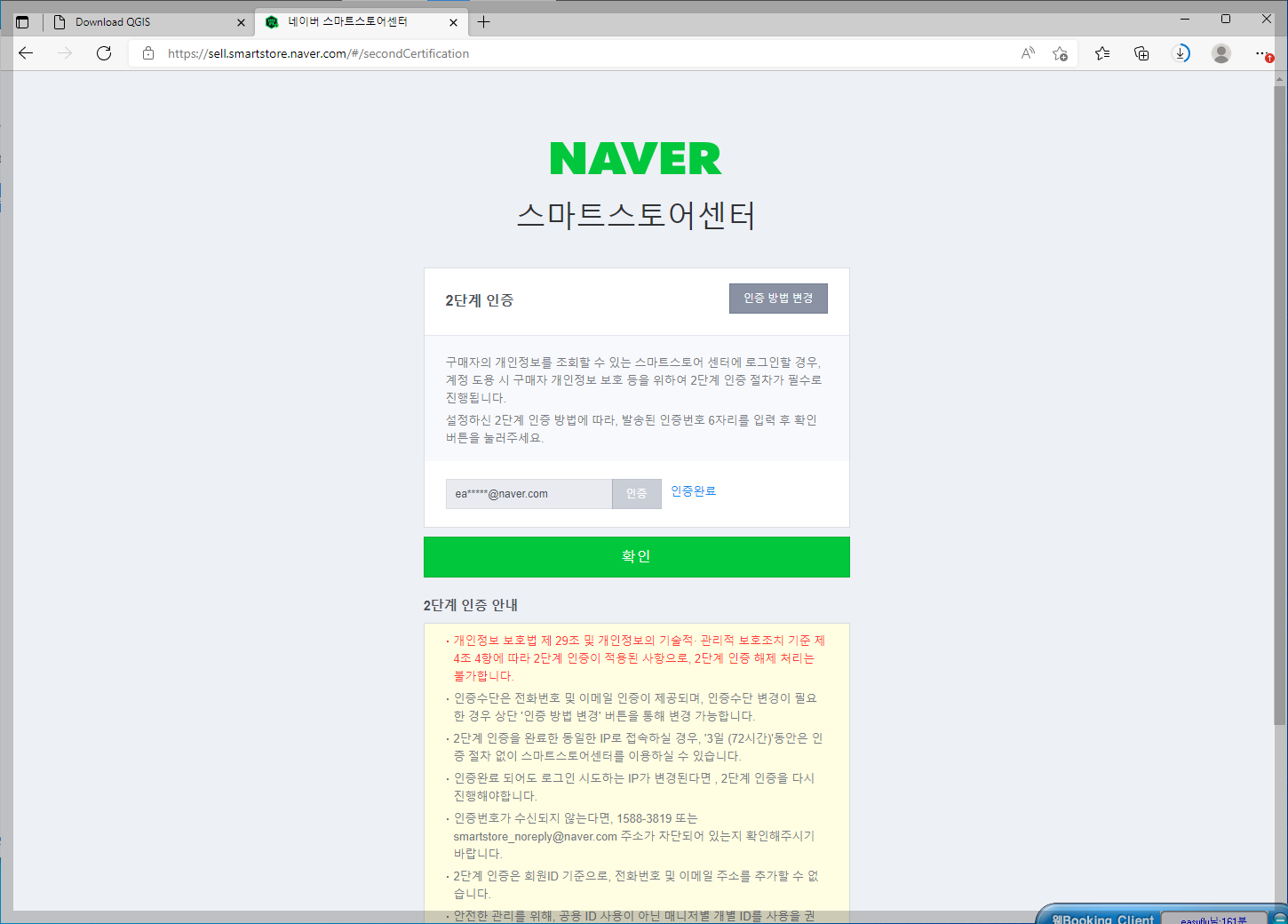View site information via the lock icon
Viewport: 1288px width, 924px height.
click(148, 53)
